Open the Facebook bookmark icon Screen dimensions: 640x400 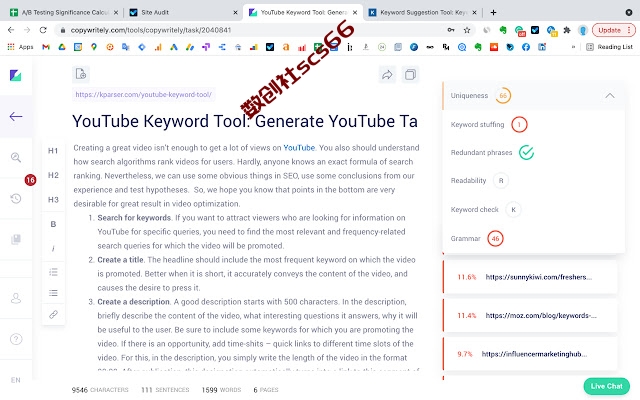(x=526, y=47)
